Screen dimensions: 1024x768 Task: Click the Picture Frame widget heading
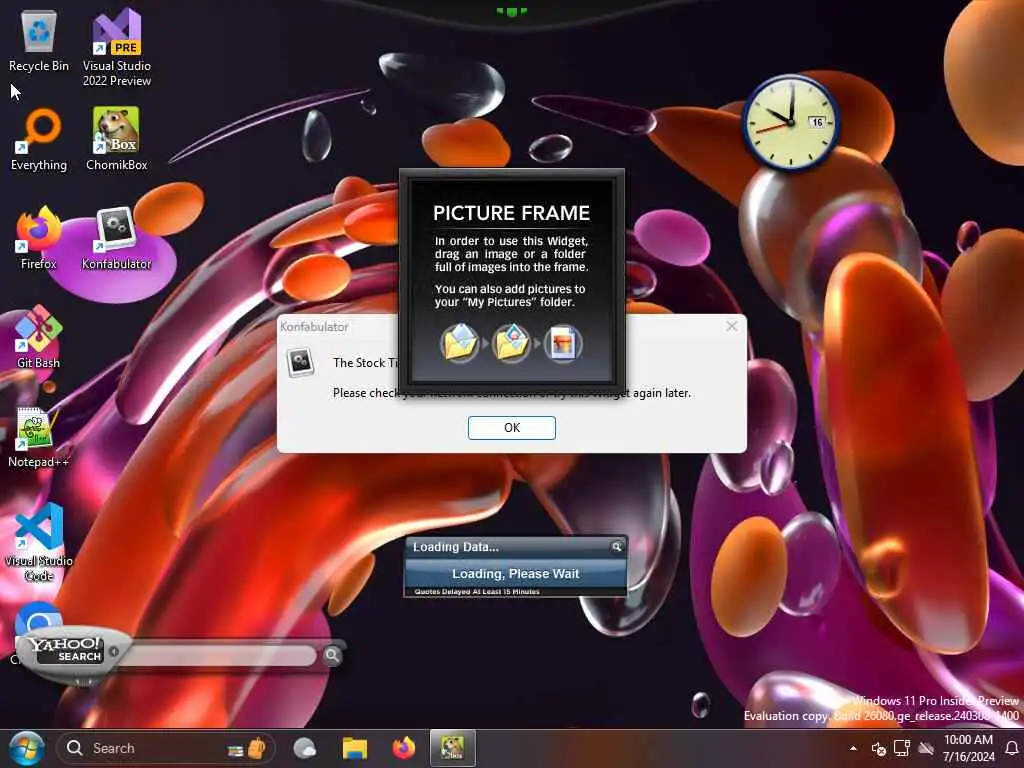tap(511, 213)
